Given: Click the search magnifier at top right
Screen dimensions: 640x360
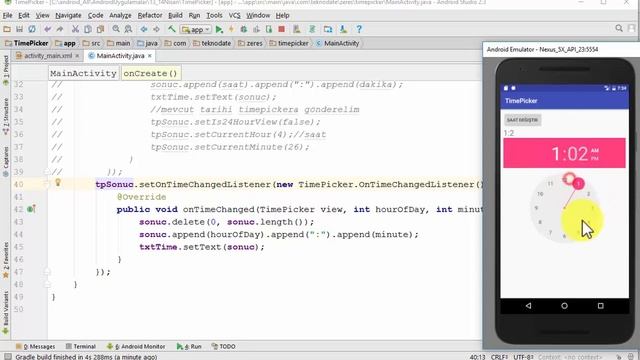Looking at the screenshot, I should 619,28.
